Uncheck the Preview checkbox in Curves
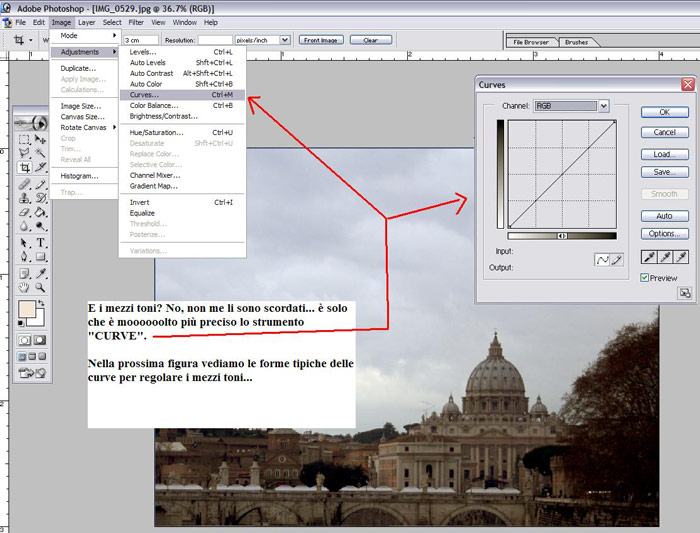 645,278
